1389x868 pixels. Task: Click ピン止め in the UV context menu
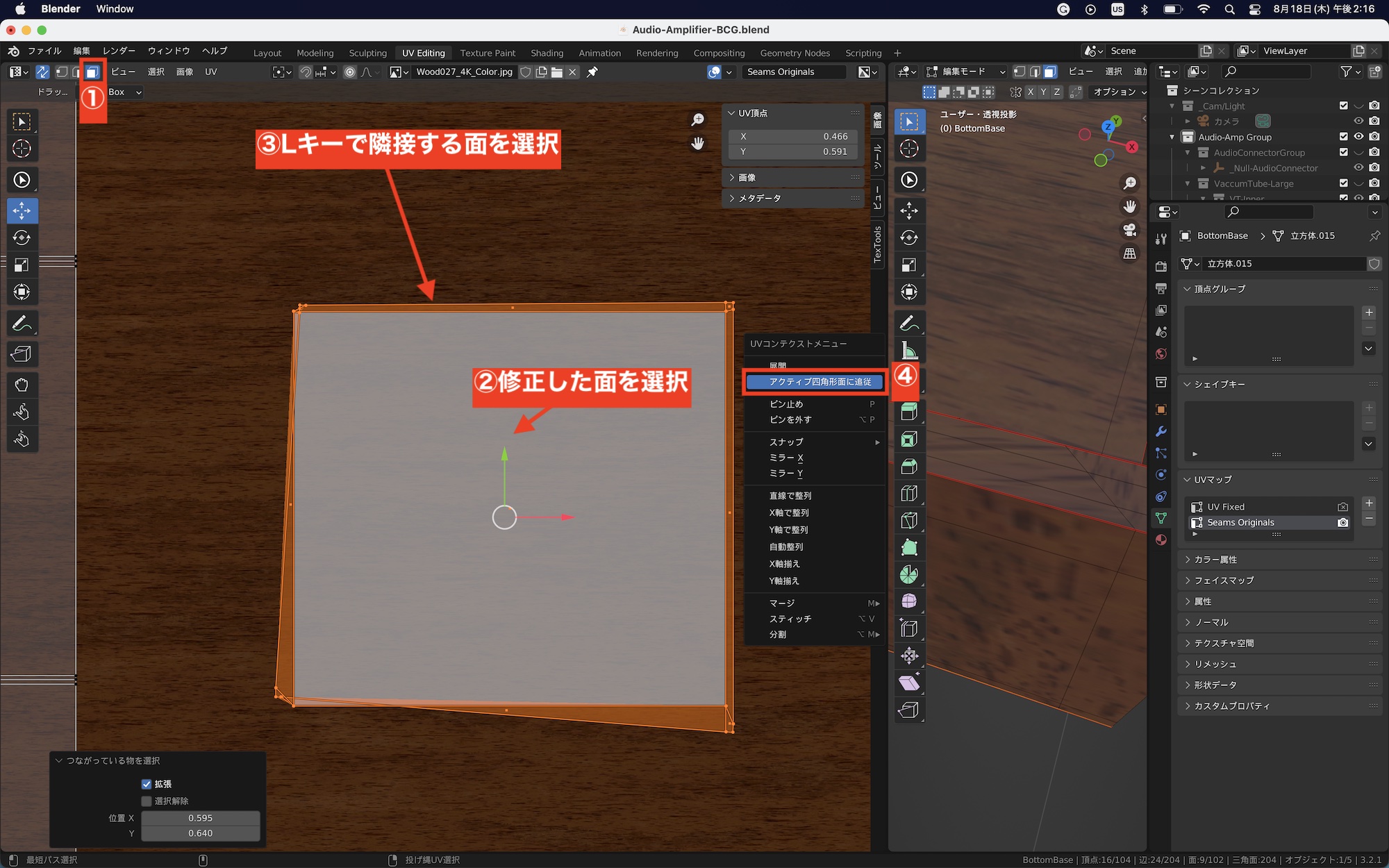tap(786, 404)
